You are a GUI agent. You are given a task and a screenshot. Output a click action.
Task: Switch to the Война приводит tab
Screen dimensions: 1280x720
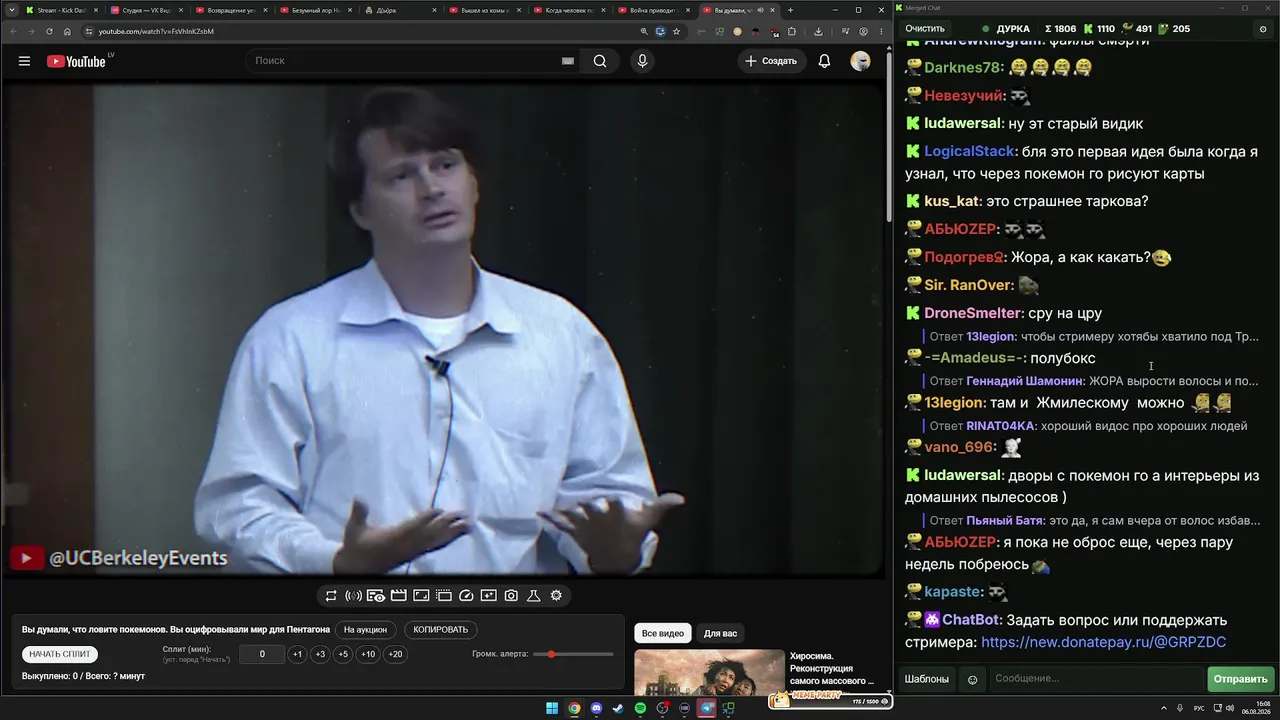click(x=653, y=10)
